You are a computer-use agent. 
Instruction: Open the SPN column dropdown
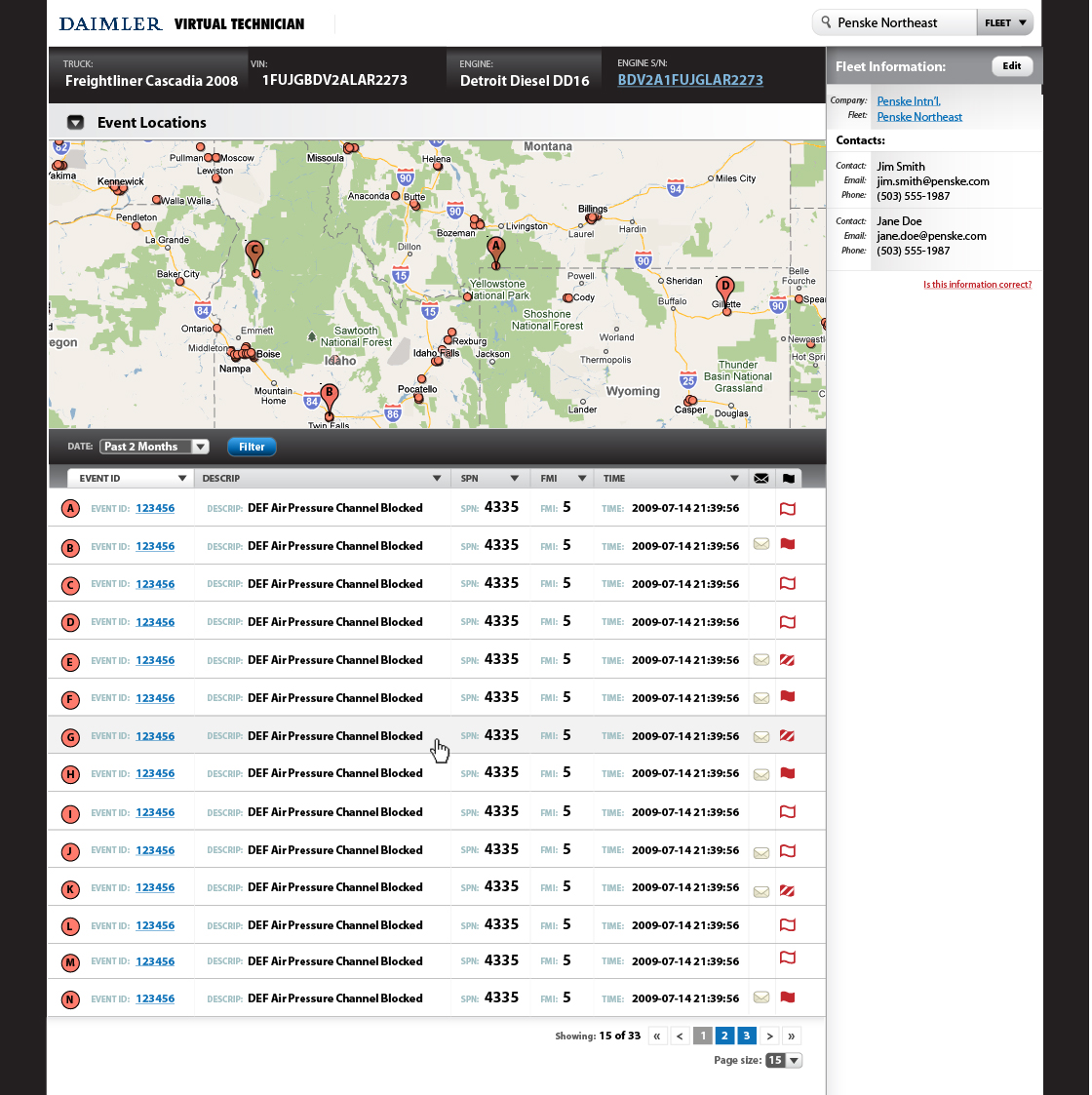pos(515,479)
